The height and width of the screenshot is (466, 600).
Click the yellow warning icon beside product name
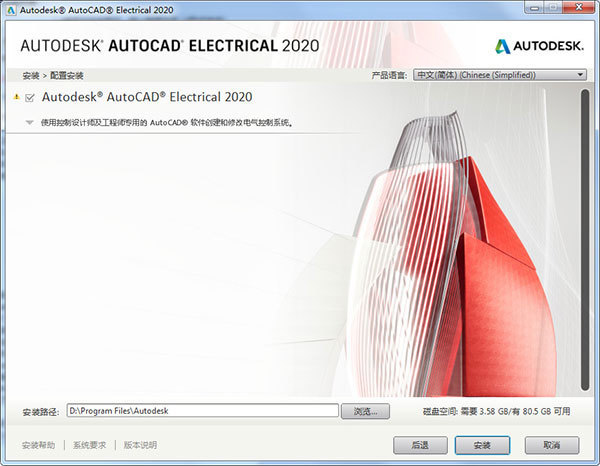coord(16,97)
